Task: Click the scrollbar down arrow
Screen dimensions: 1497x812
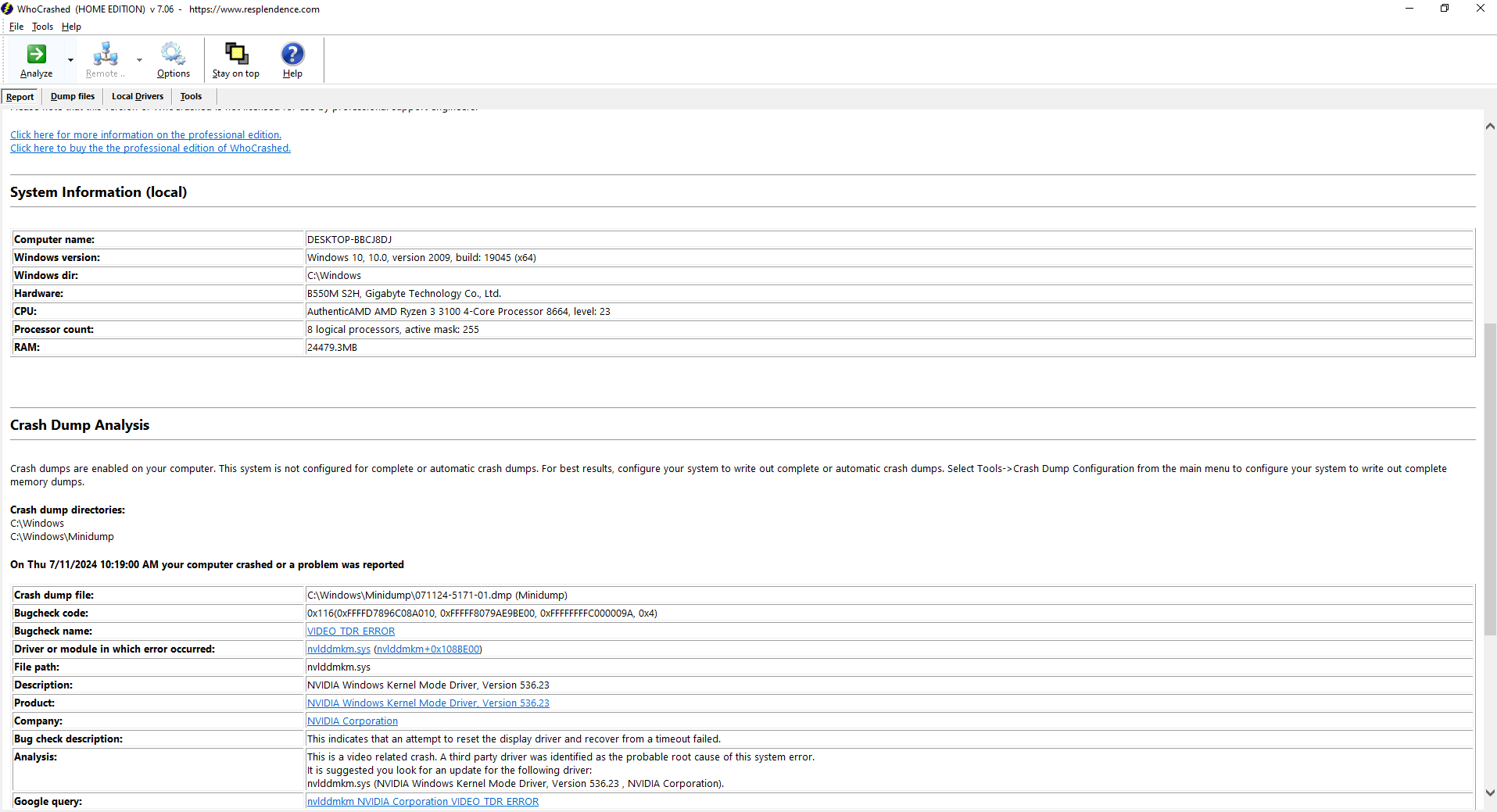Action: pos(1490,792)
